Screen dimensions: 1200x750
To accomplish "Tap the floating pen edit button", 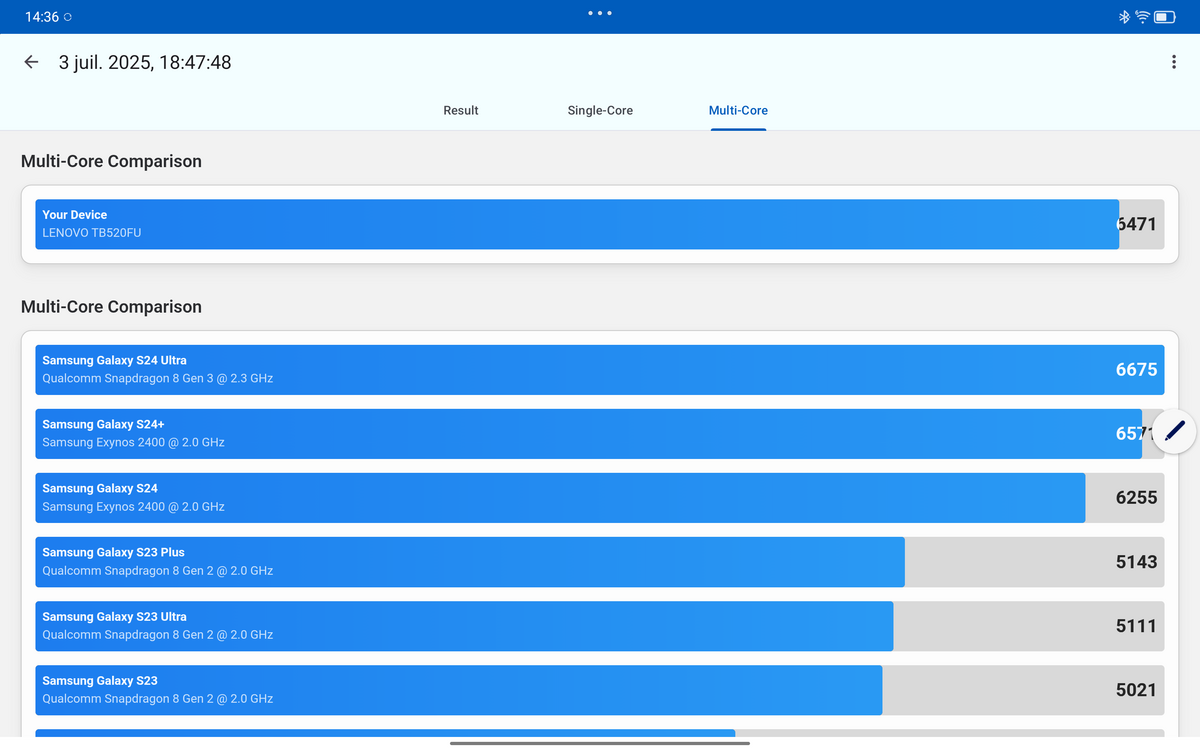I will (1174, 431).
